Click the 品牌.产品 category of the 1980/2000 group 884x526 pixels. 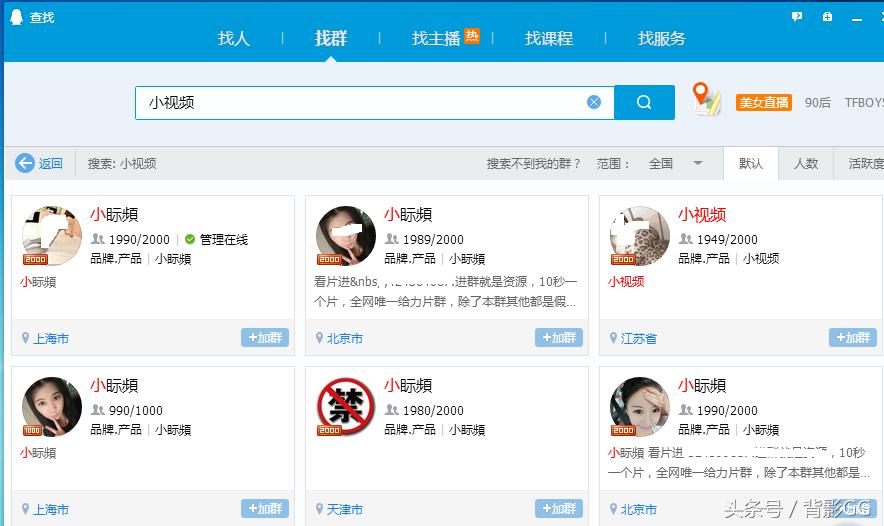point(410,429)
